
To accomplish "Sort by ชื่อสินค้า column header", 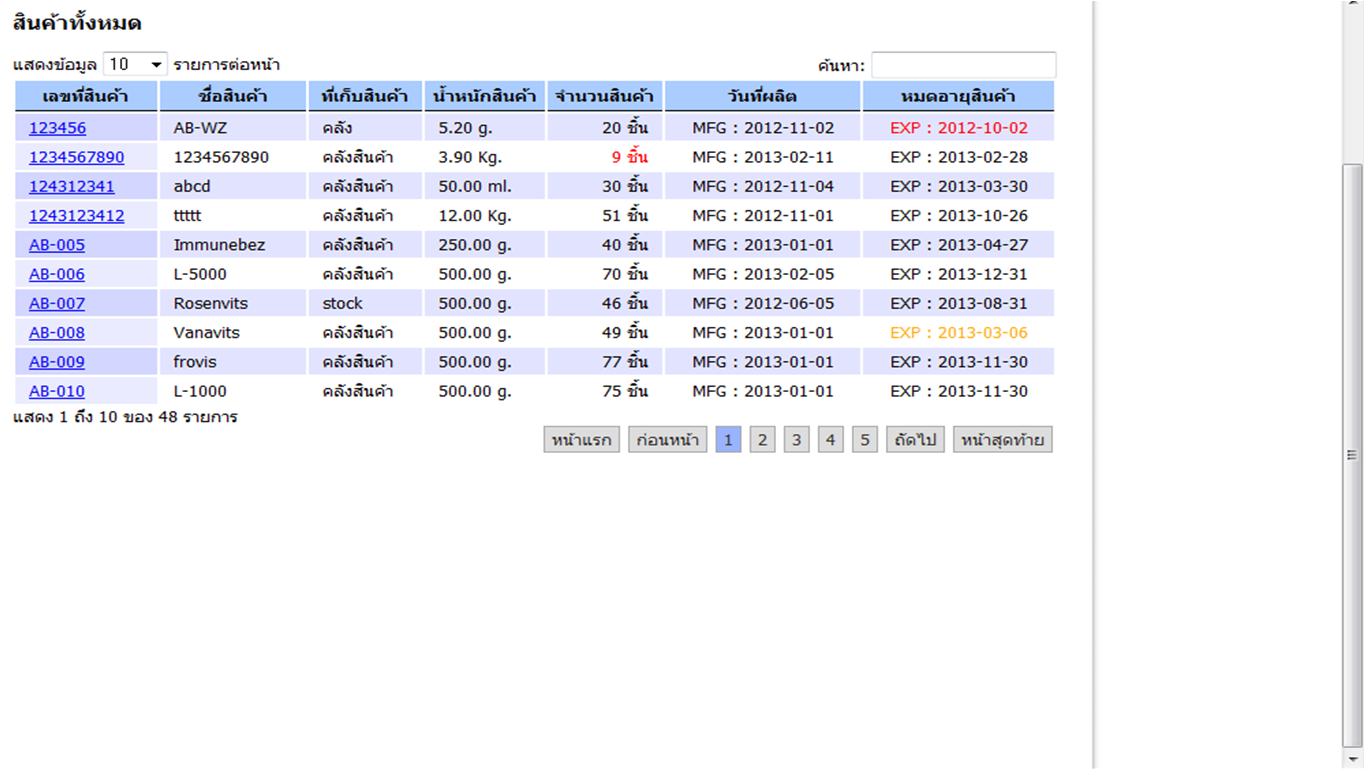I will [x=233, y=96].
